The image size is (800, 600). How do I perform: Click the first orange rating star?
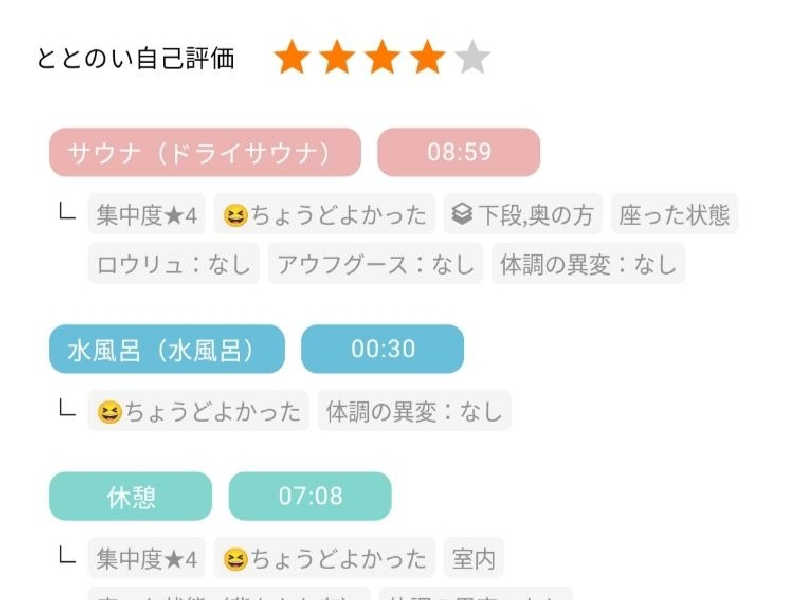pyautogui.click(x=292, y=57)
